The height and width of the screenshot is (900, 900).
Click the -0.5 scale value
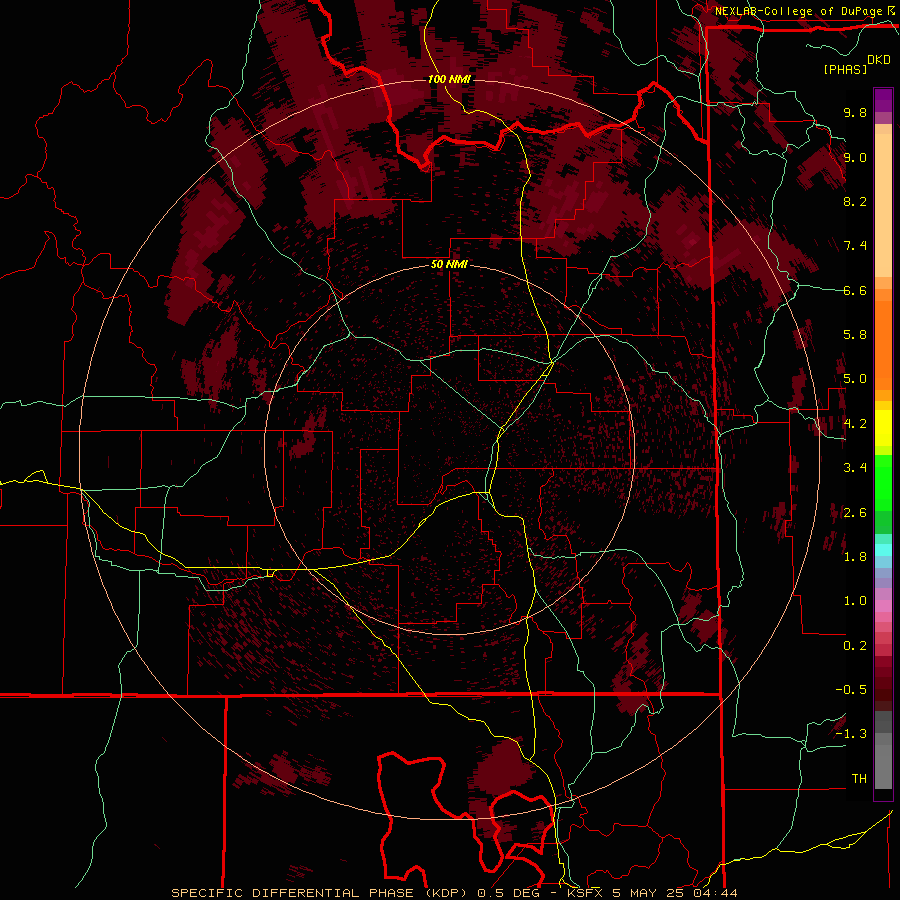click(851, 690)
